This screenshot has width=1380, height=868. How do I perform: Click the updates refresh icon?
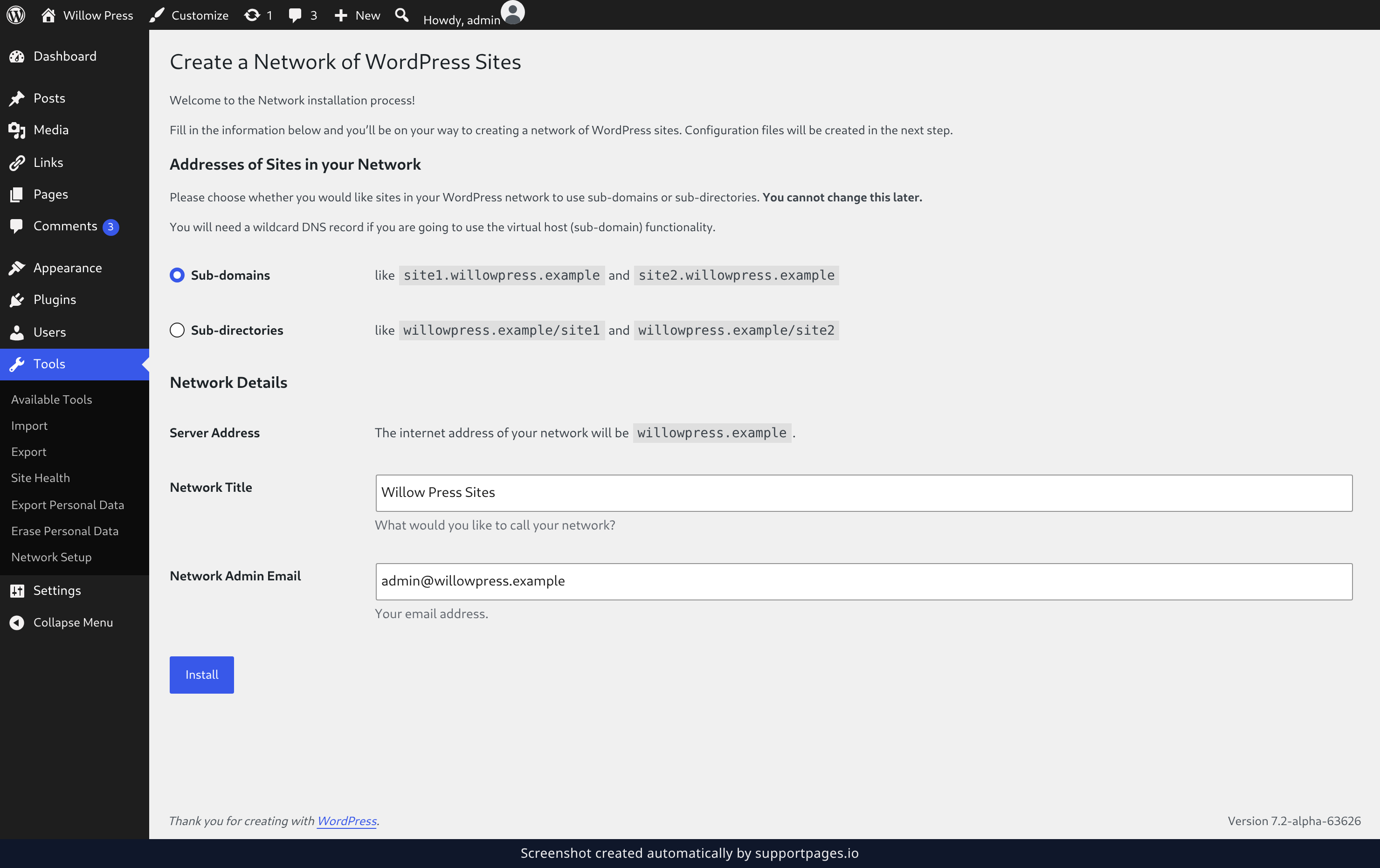(252, 15)
